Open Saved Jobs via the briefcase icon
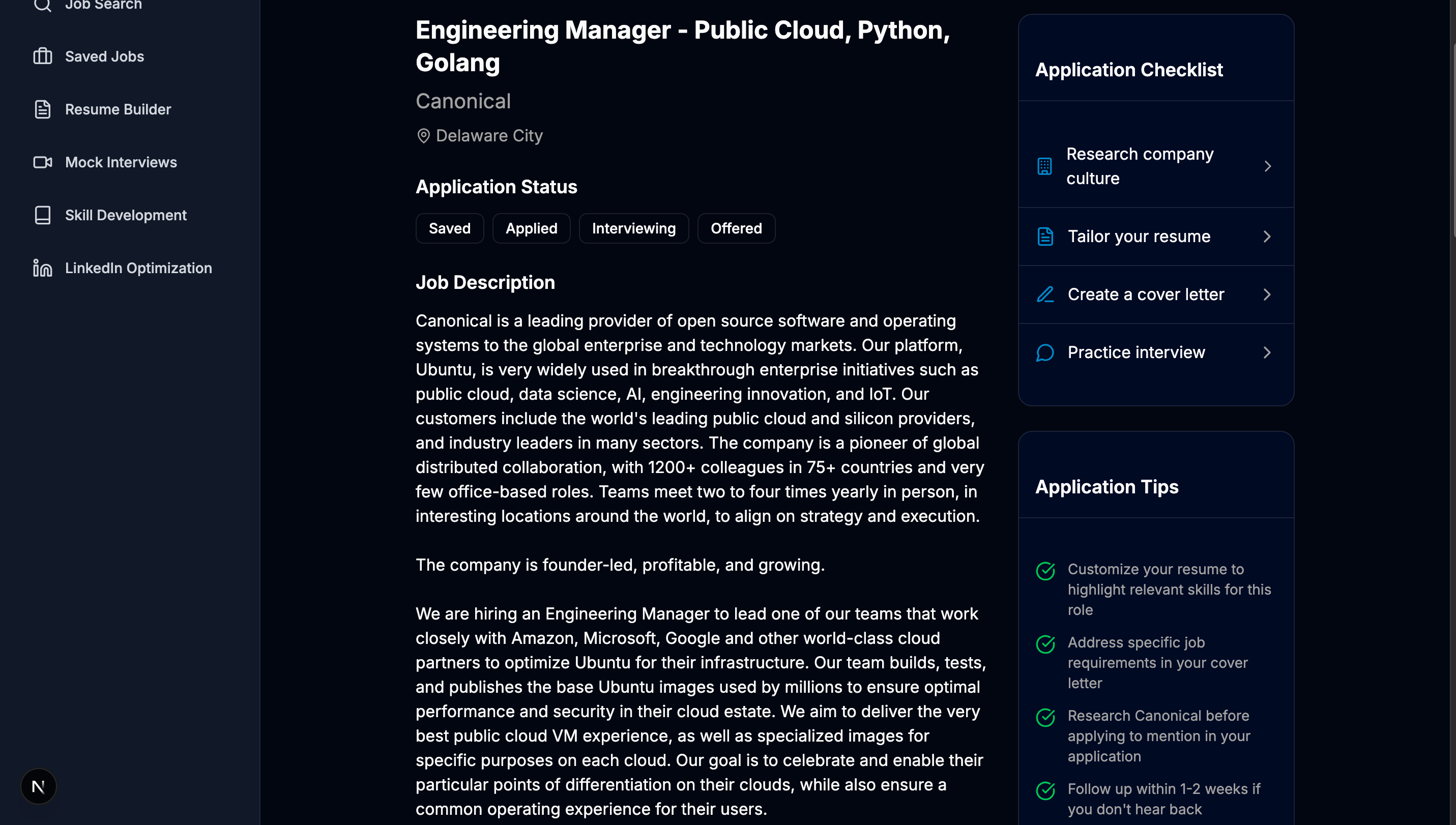The height and width of the screenshot is (825, 1456). pyautogui.click(x=43, y=56)
